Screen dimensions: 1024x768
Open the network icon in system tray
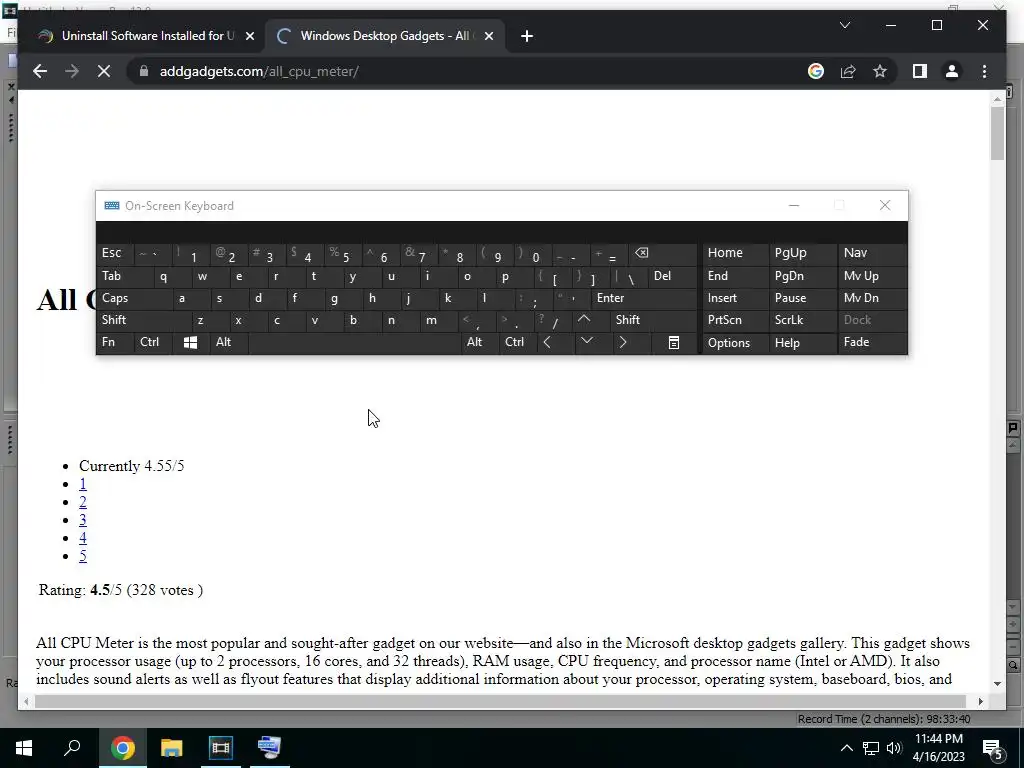pos(871,748)
